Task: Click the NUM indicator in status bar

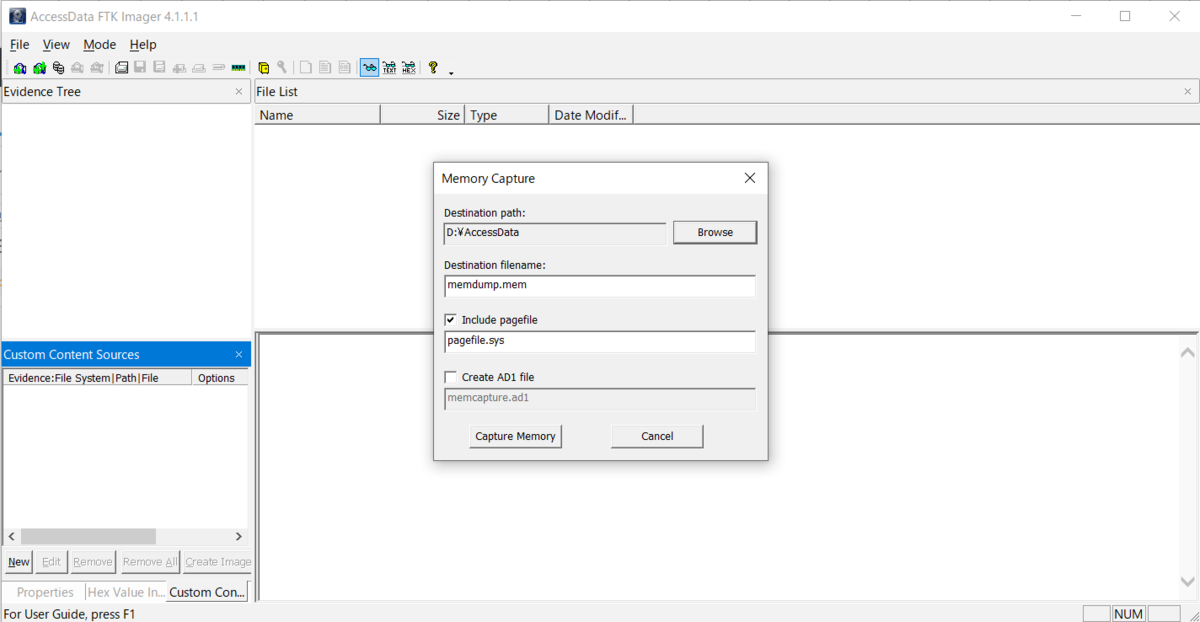Action: click(x=1129, y=614)
